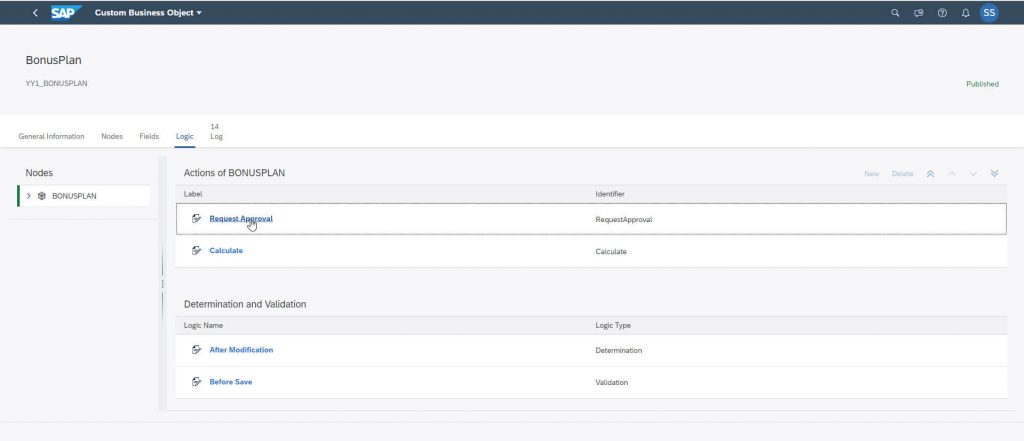This screenshot has height=441, width=1024.
Task: Open the Calculate action link
Action: pos(226,251)
